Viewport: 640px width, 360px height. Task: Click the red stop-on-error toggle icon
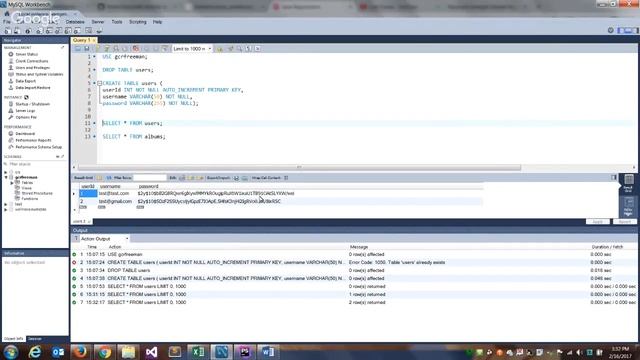136,49
